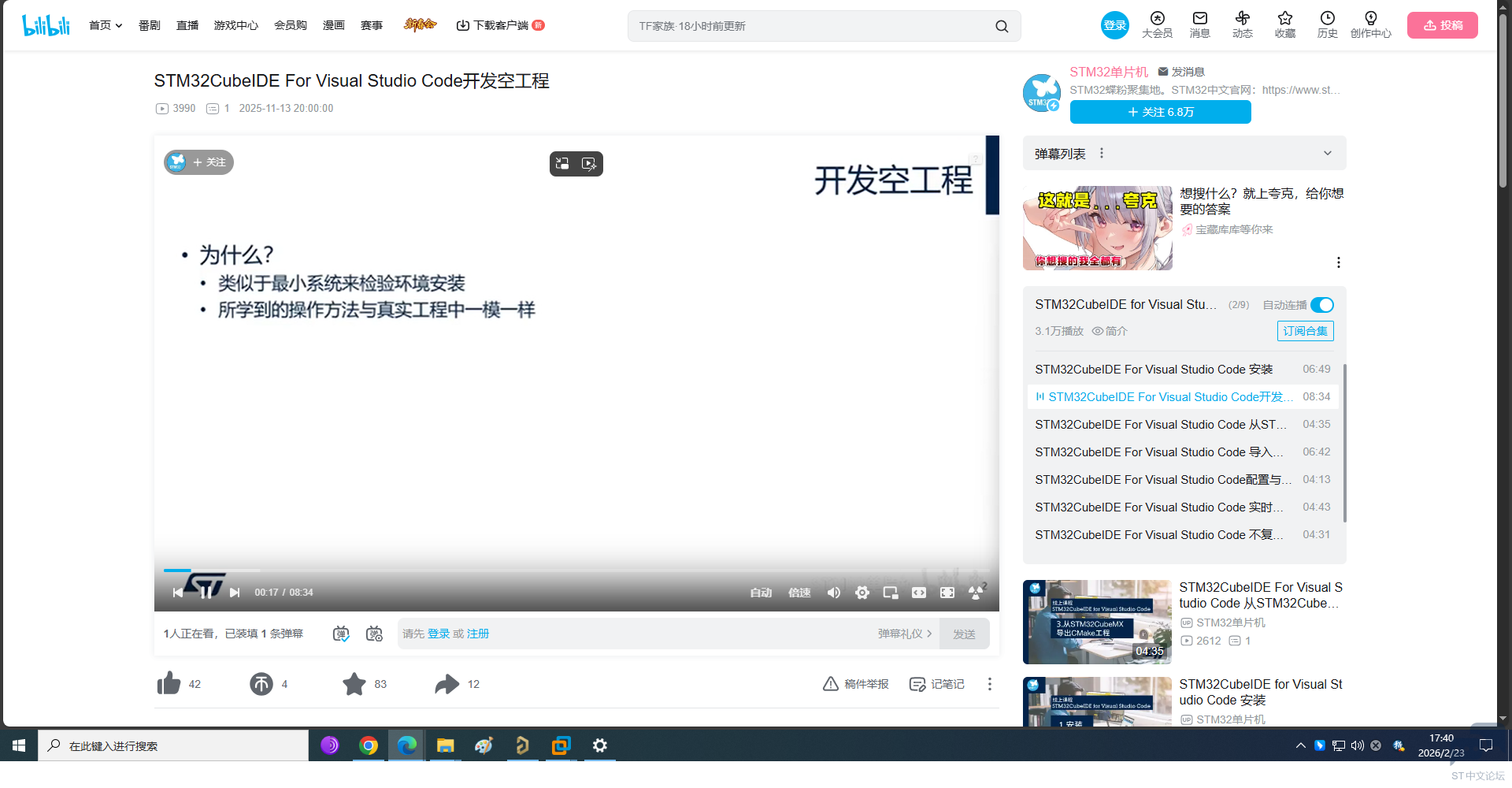Follow STM32单片机 with 关注 6.8万 button
This screenshot has height=788, width=1512.
coord(1161,112)
